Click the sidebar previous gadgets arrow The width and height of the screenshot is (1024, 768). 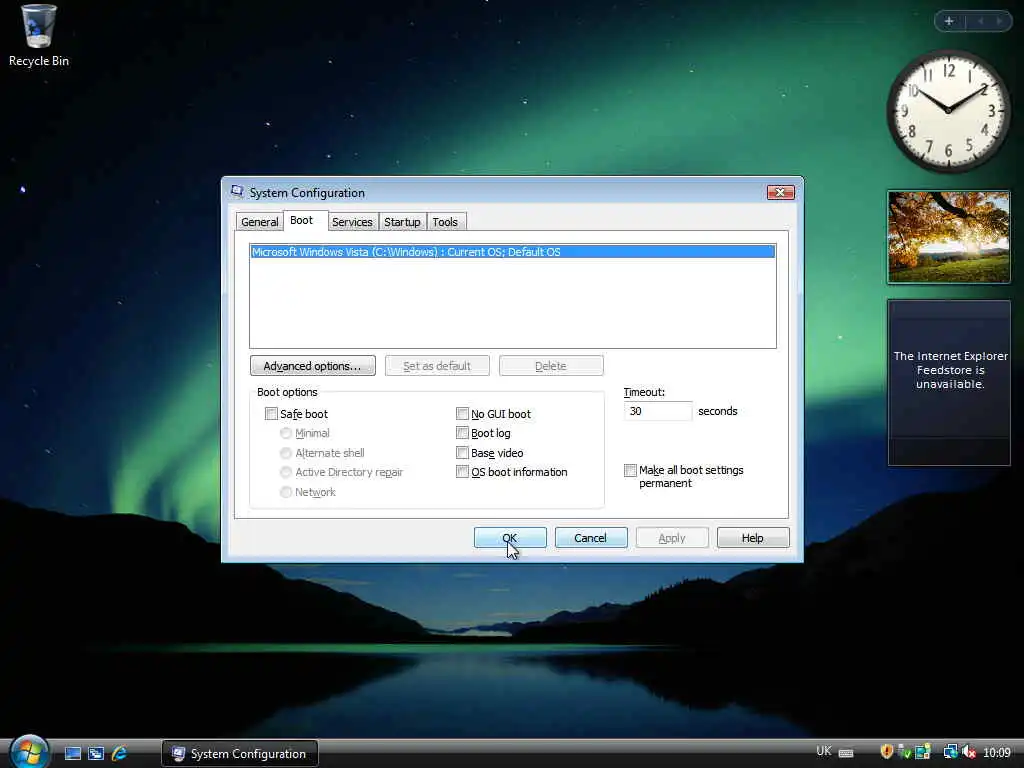980,22
